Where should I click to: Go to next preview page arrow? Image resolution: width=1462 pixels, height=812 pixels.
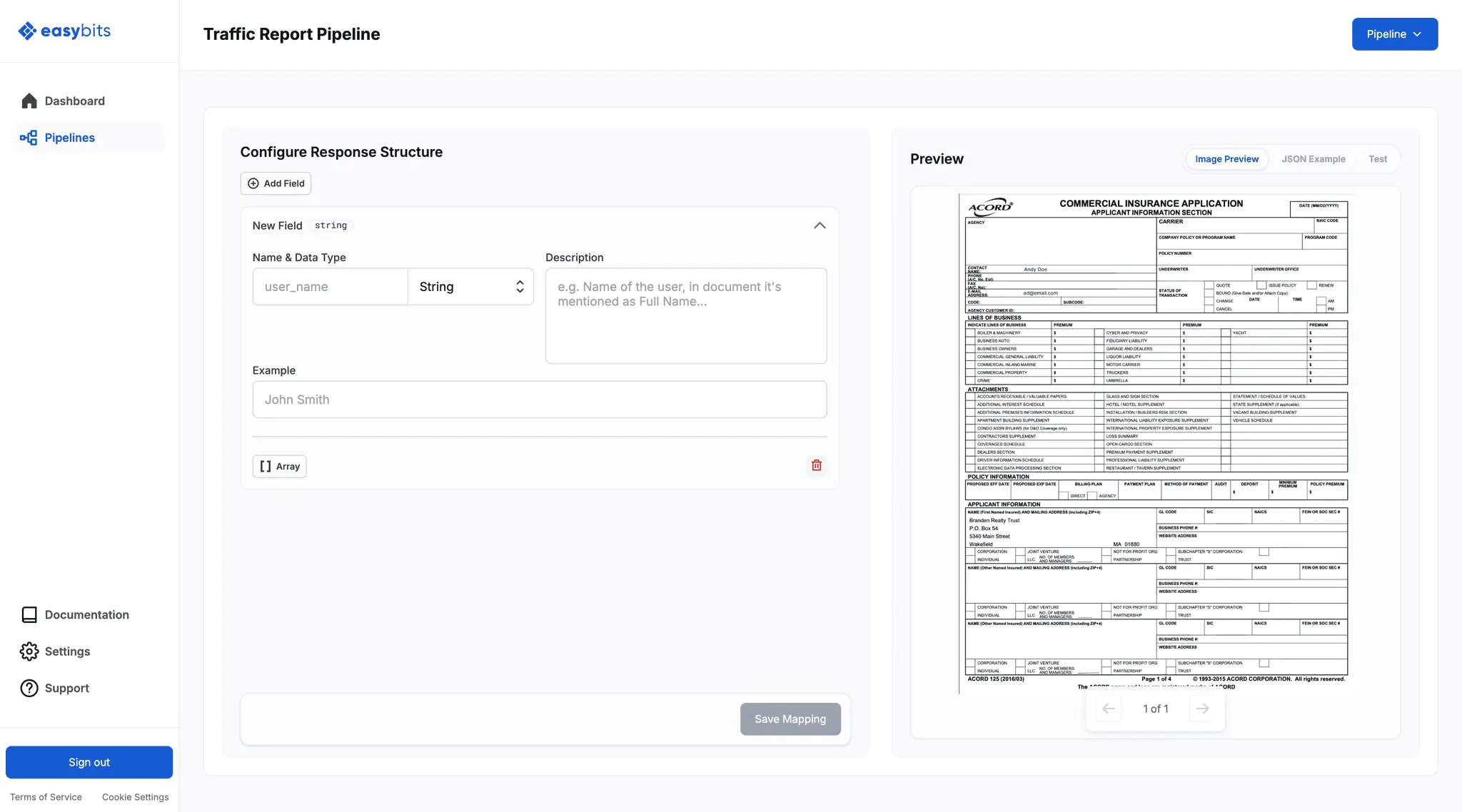click(1203, 709)
